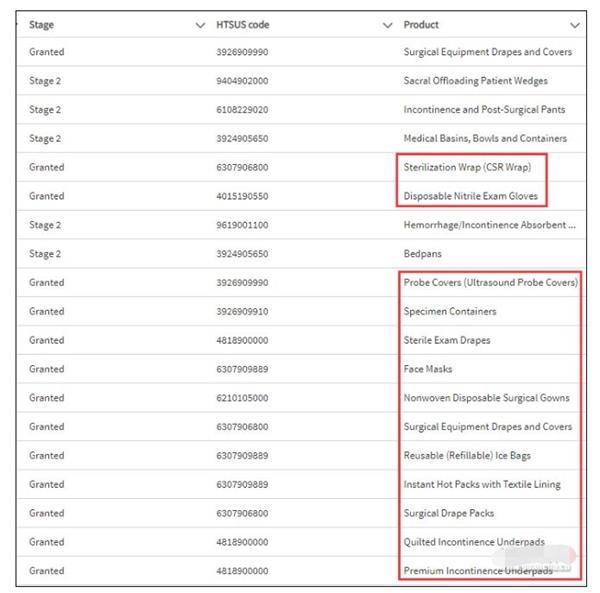
Task: Click HTSUS code 6108229020
Action: [x=242, y=110]
